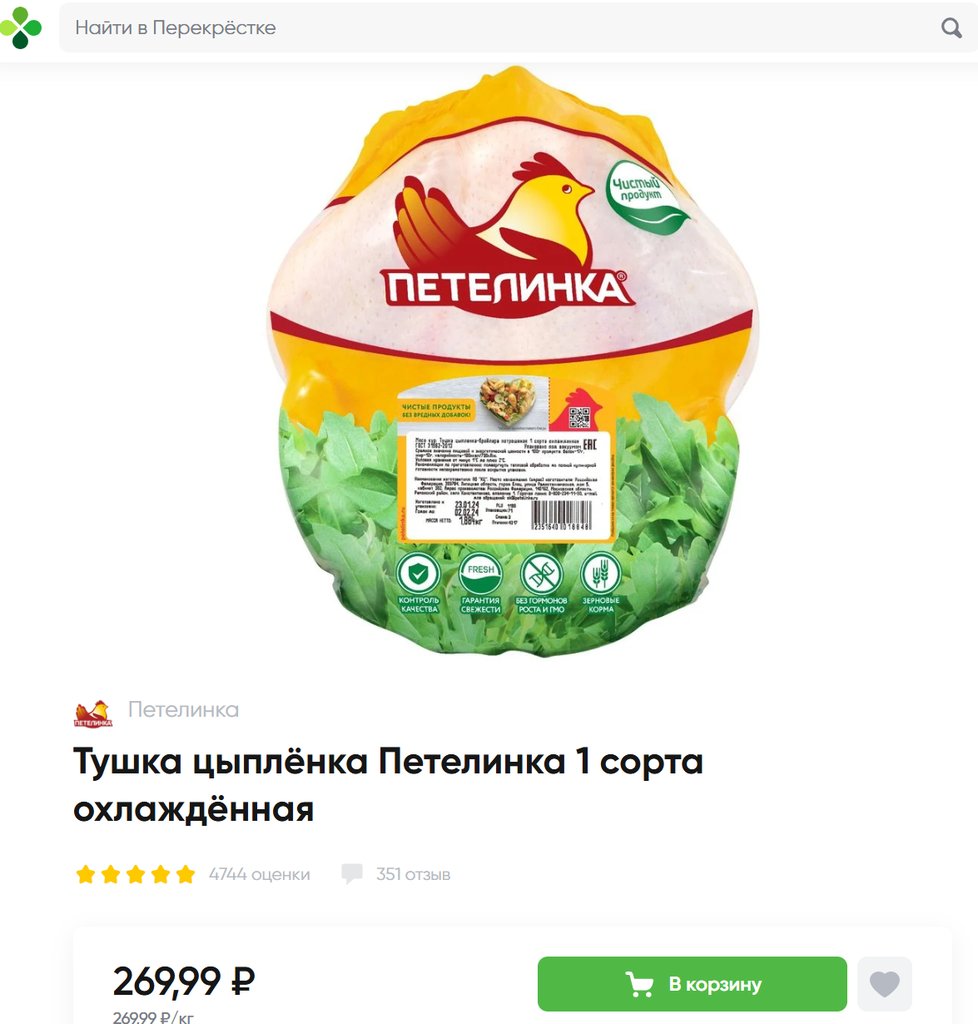Screen dimensions: 978x1024
Task: Open the Петелинка brand link
Action: click(x=183, y=709)
